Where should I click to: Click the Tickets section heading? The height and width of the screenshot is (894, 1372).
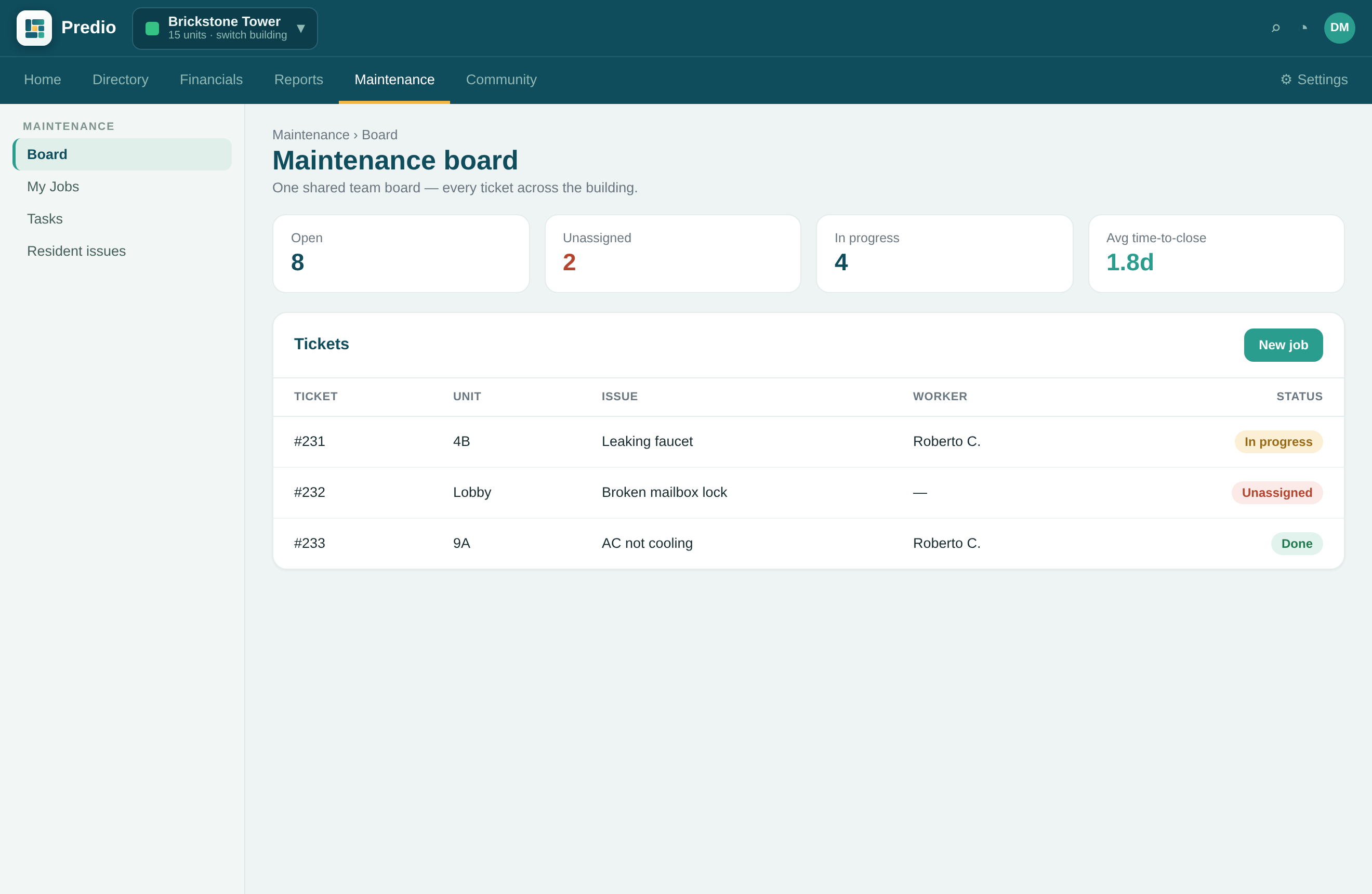tap(322, 344)
